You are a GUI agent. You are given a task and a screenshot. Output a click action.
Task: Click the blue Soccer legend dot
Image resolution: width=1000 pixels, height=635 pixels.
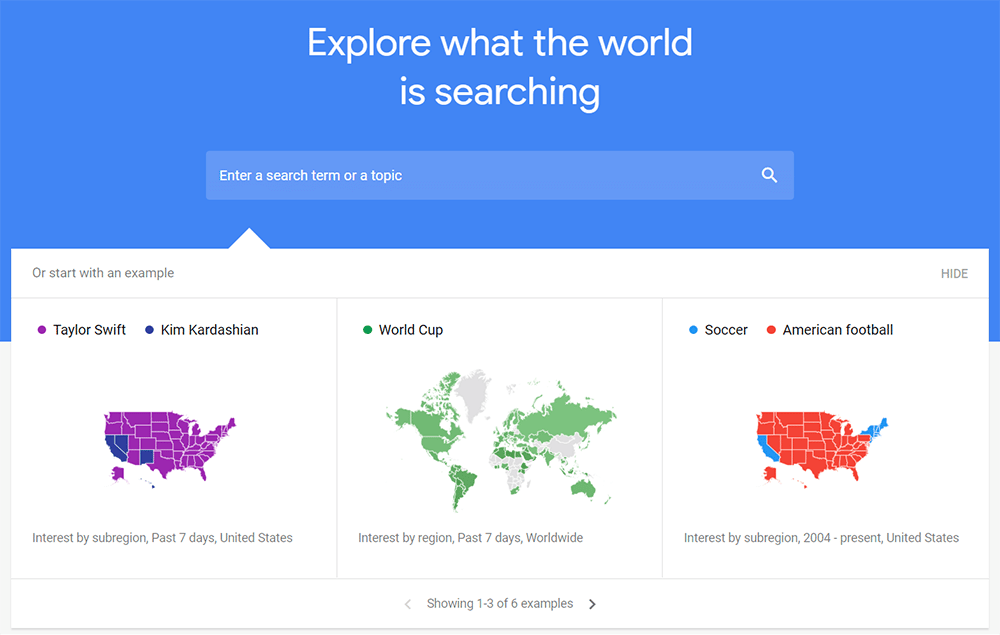(693, 330)
